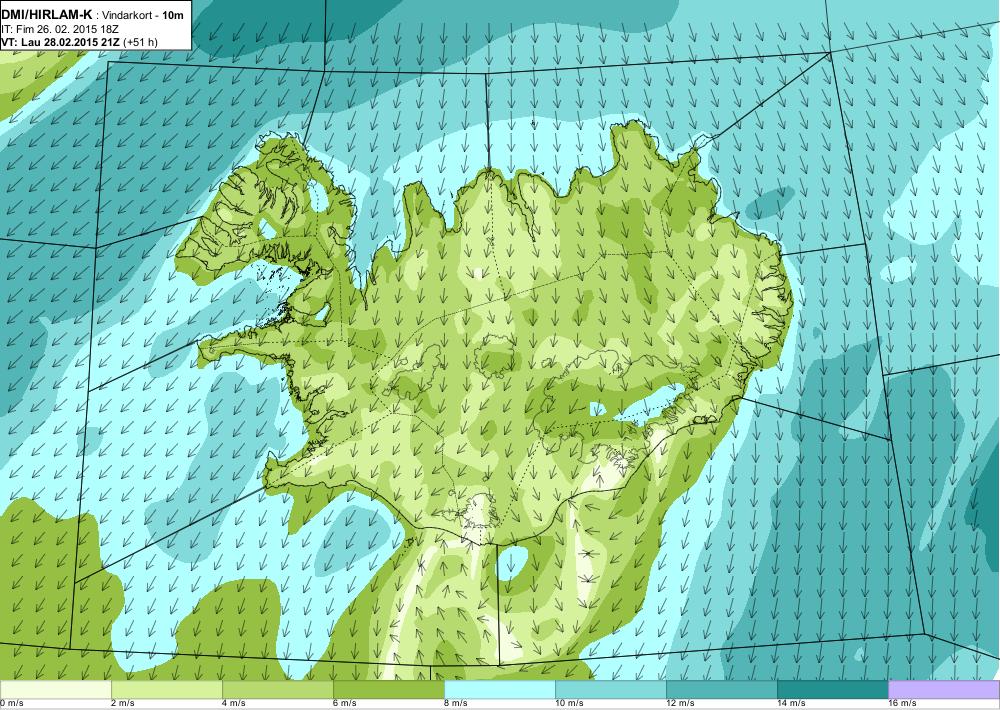Click the 2–4 m/s light green legend swatch

(166, 689)
